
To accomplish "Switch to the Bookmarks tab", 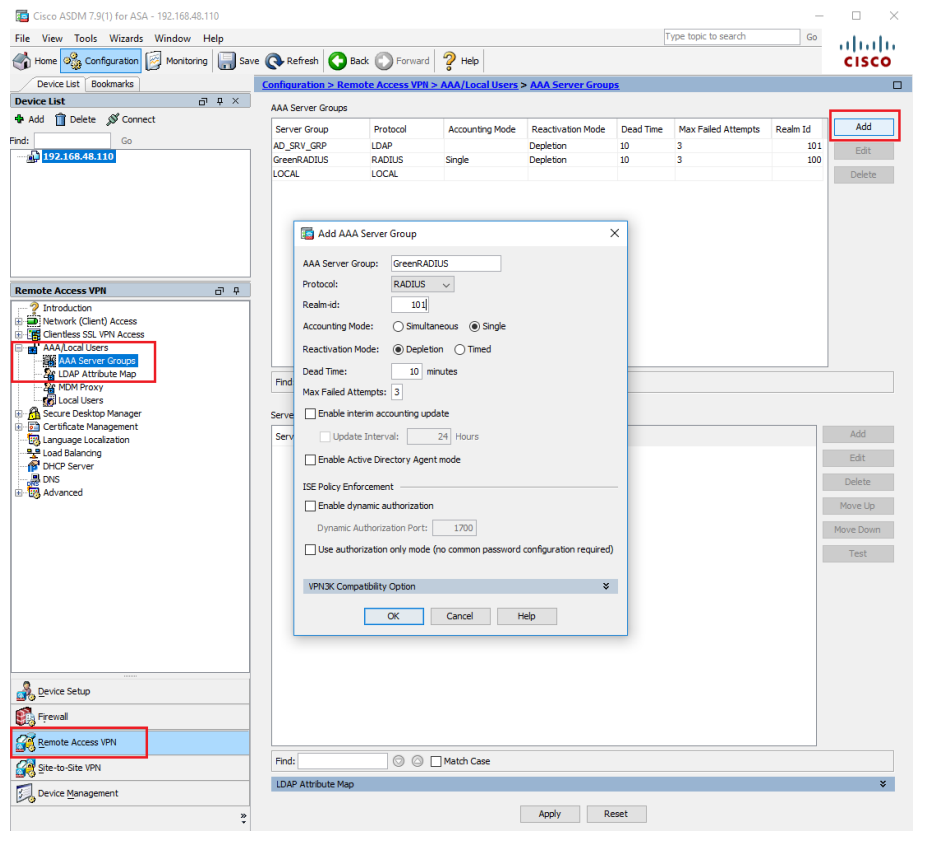I will click(112, 84).
